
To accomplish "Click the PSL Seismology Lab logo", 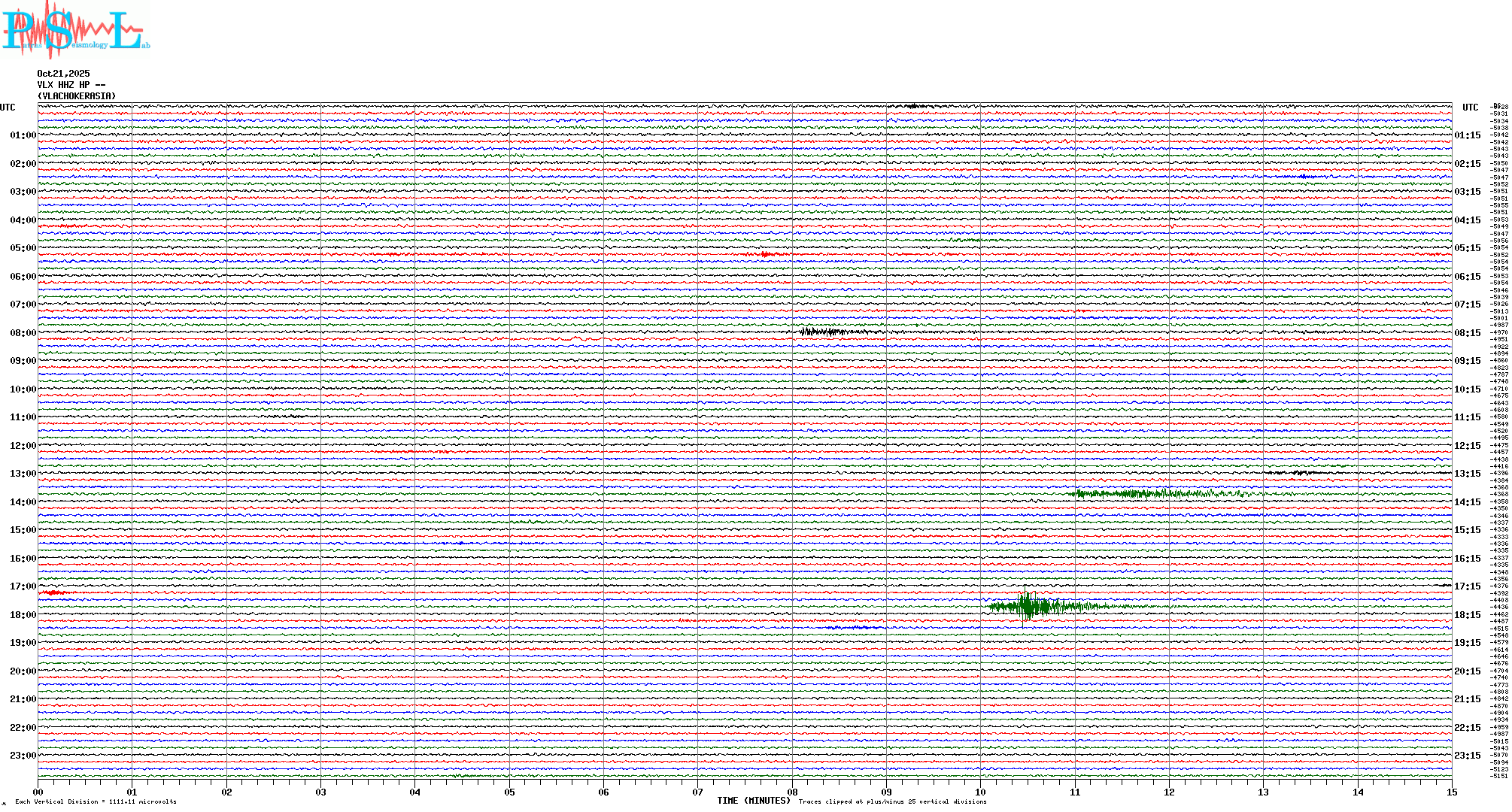I will pyautogui.click(x=75, y=30).
